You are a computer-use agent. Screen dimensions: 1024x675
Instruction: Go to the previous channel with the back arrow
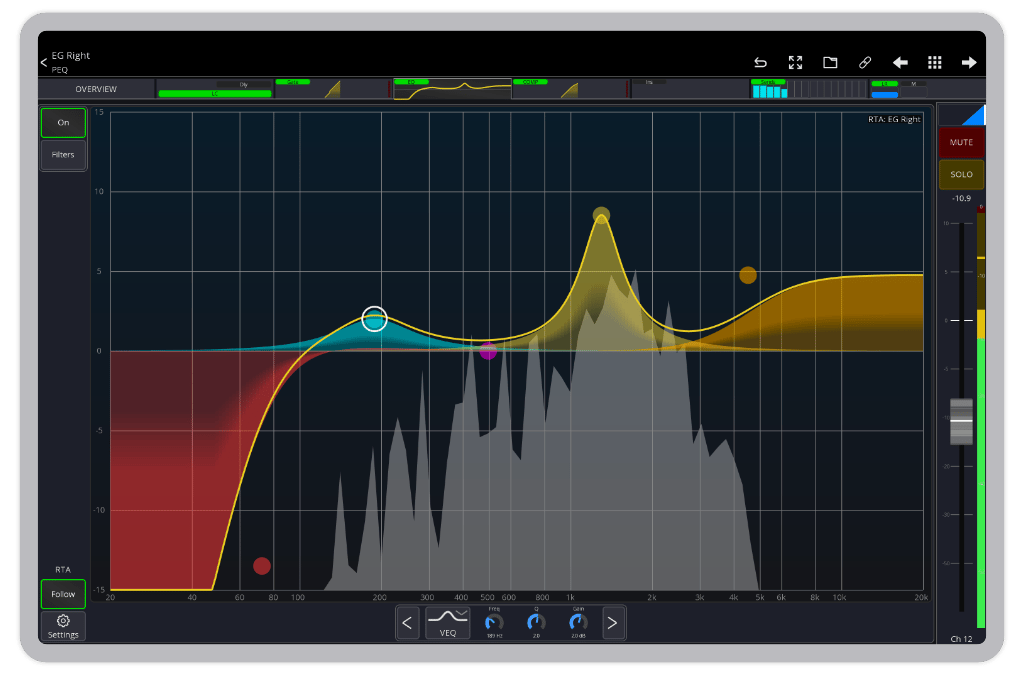[x=900, y=62]
